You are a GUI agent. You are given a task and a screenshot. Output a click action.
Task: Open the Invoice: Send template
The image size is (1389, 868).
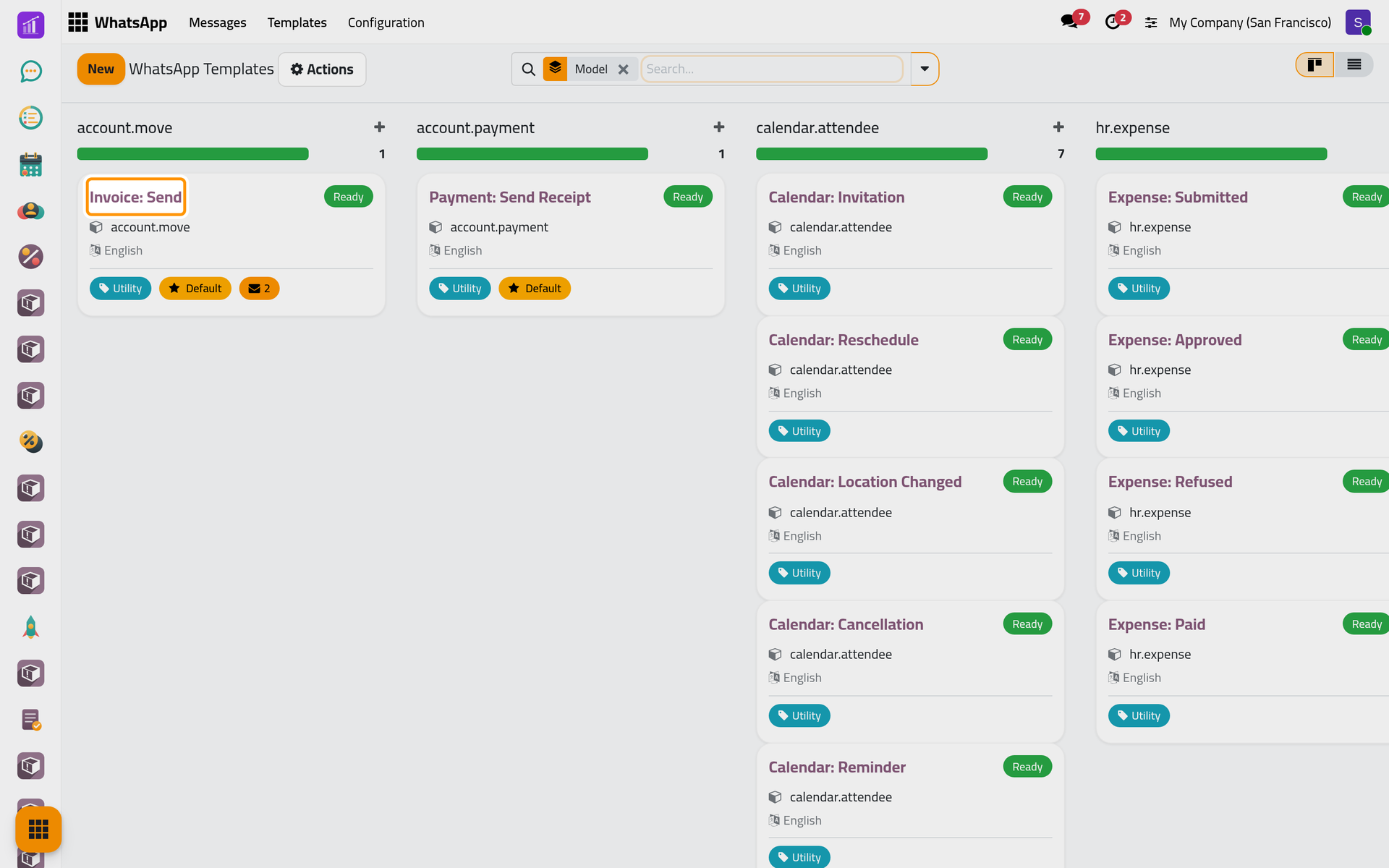(x=136, y=197)
